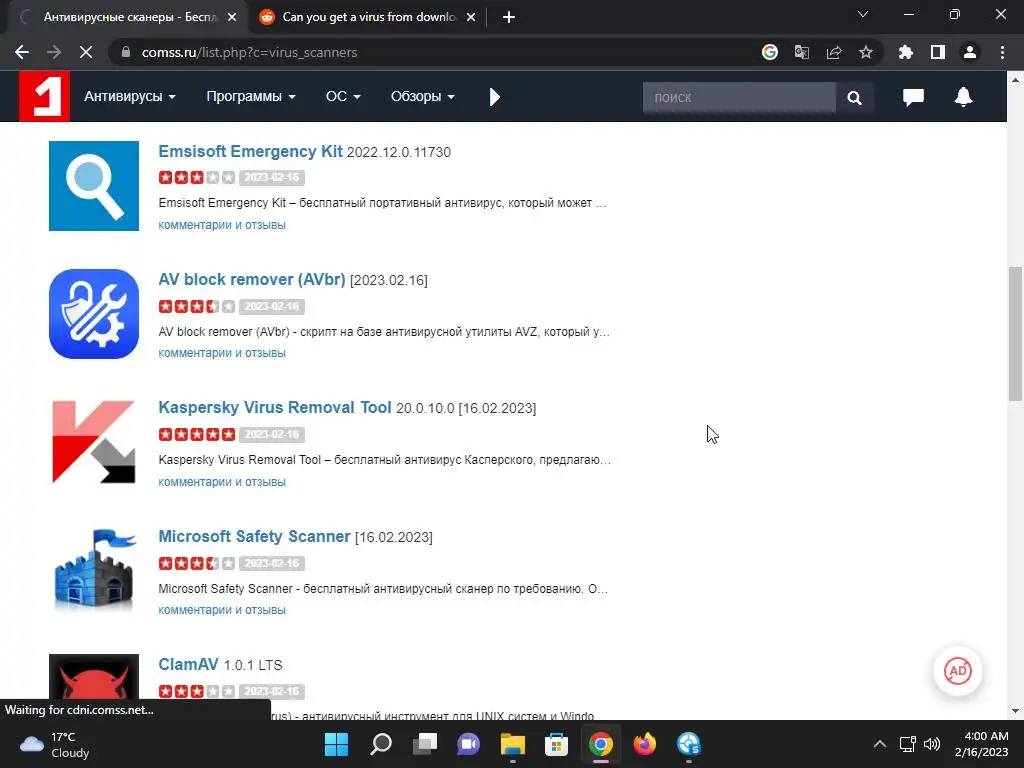Open the Emsisoft Emergency Kit link
The height and width of the screenshot is (768, 1024).
tap(250, 152)
